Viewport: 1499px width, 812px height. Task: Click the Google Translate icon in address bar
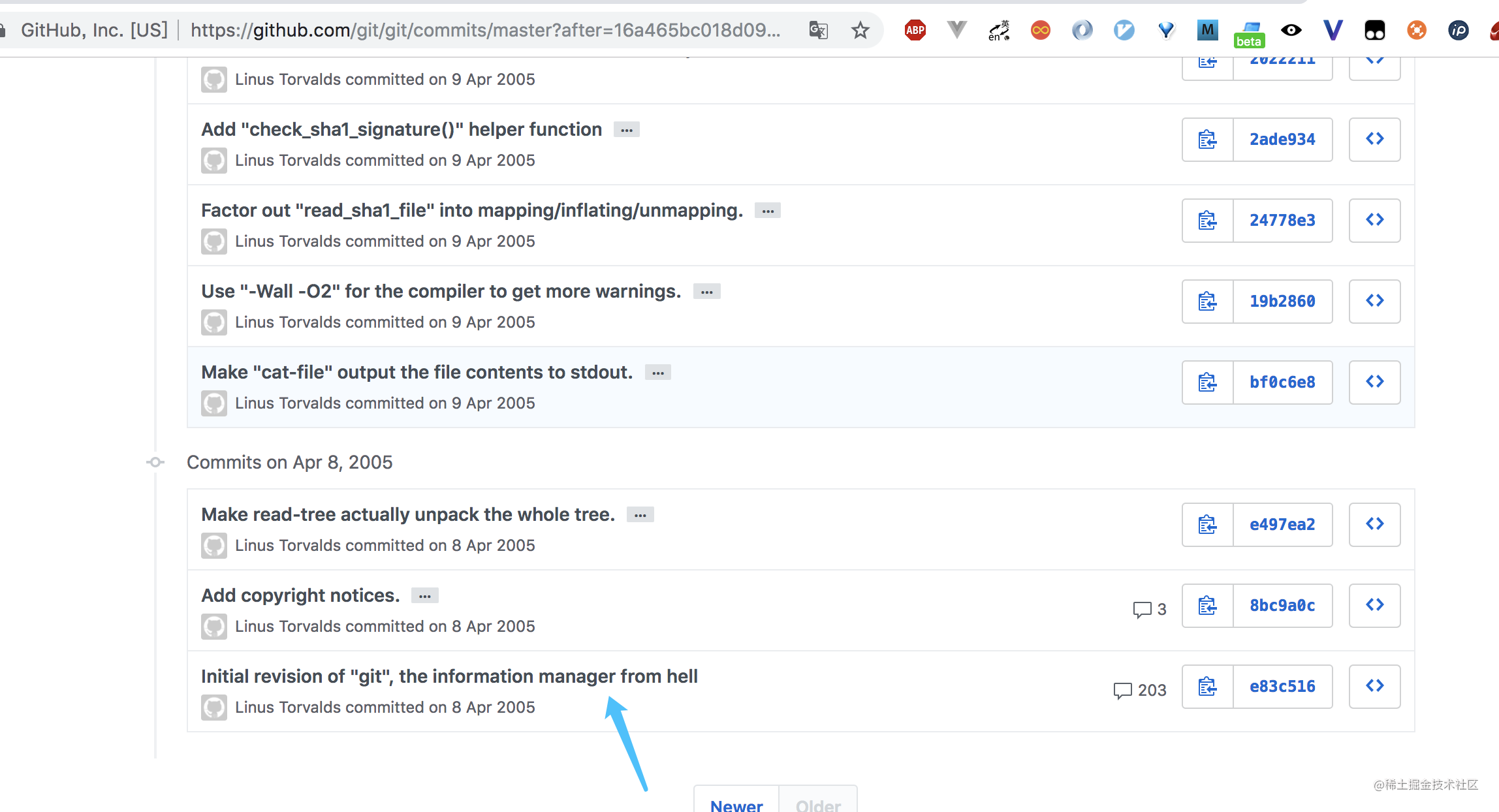coord(819,30)
